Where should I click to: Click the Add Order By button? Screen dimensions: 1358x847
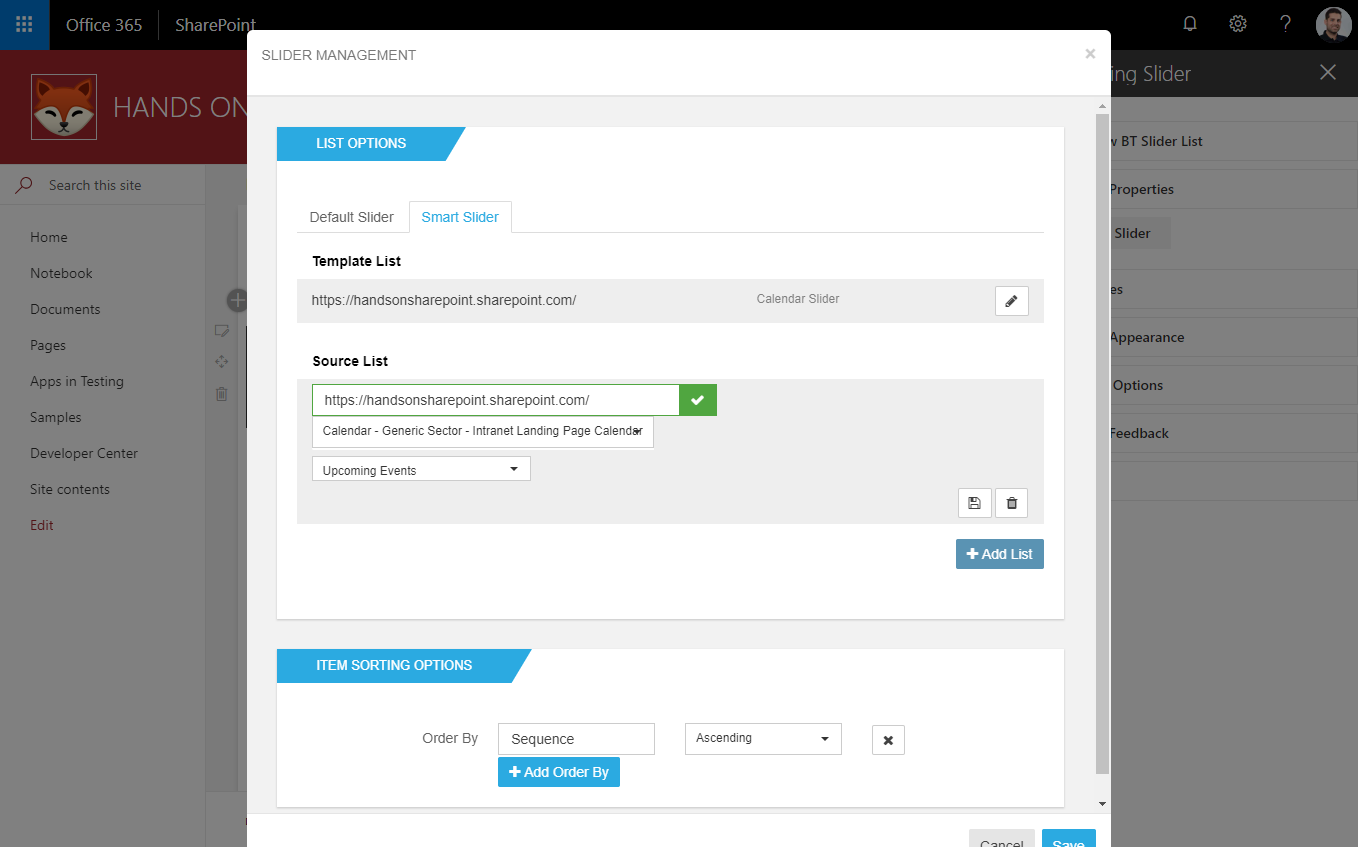point(558,771)
